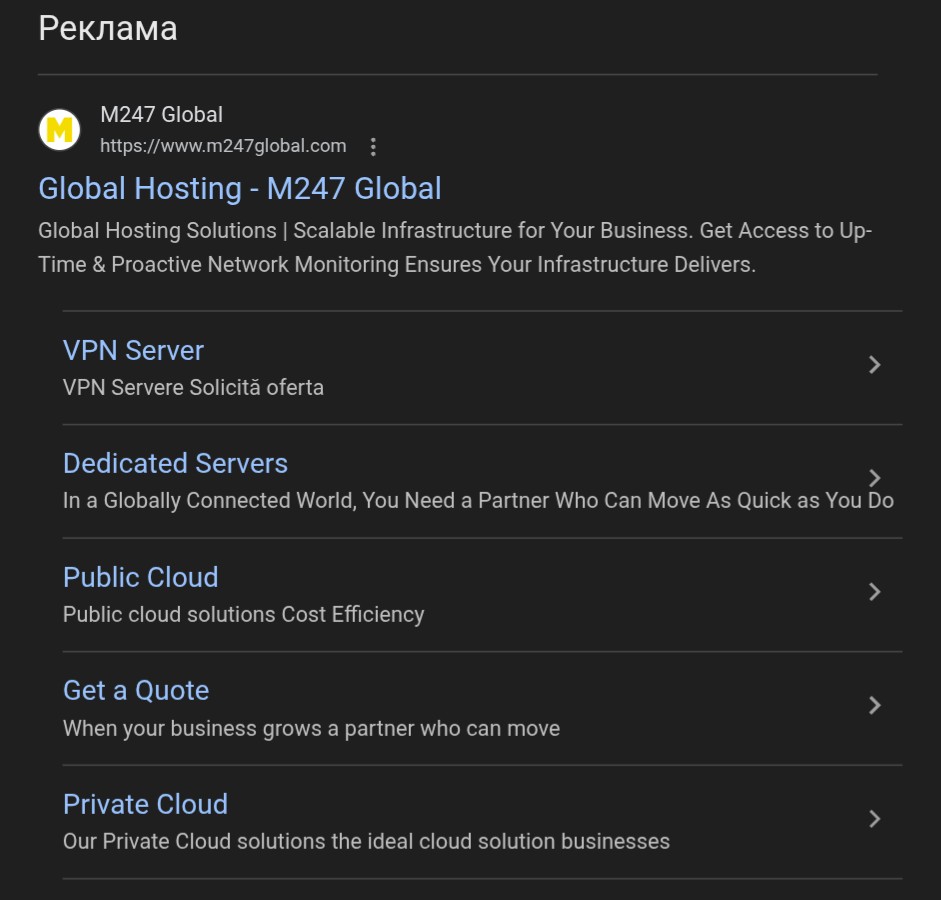Expand the Dedicated Servers row chevron
Screen dimensions: 941x900
pyautogui.click(x=874, y=478)
